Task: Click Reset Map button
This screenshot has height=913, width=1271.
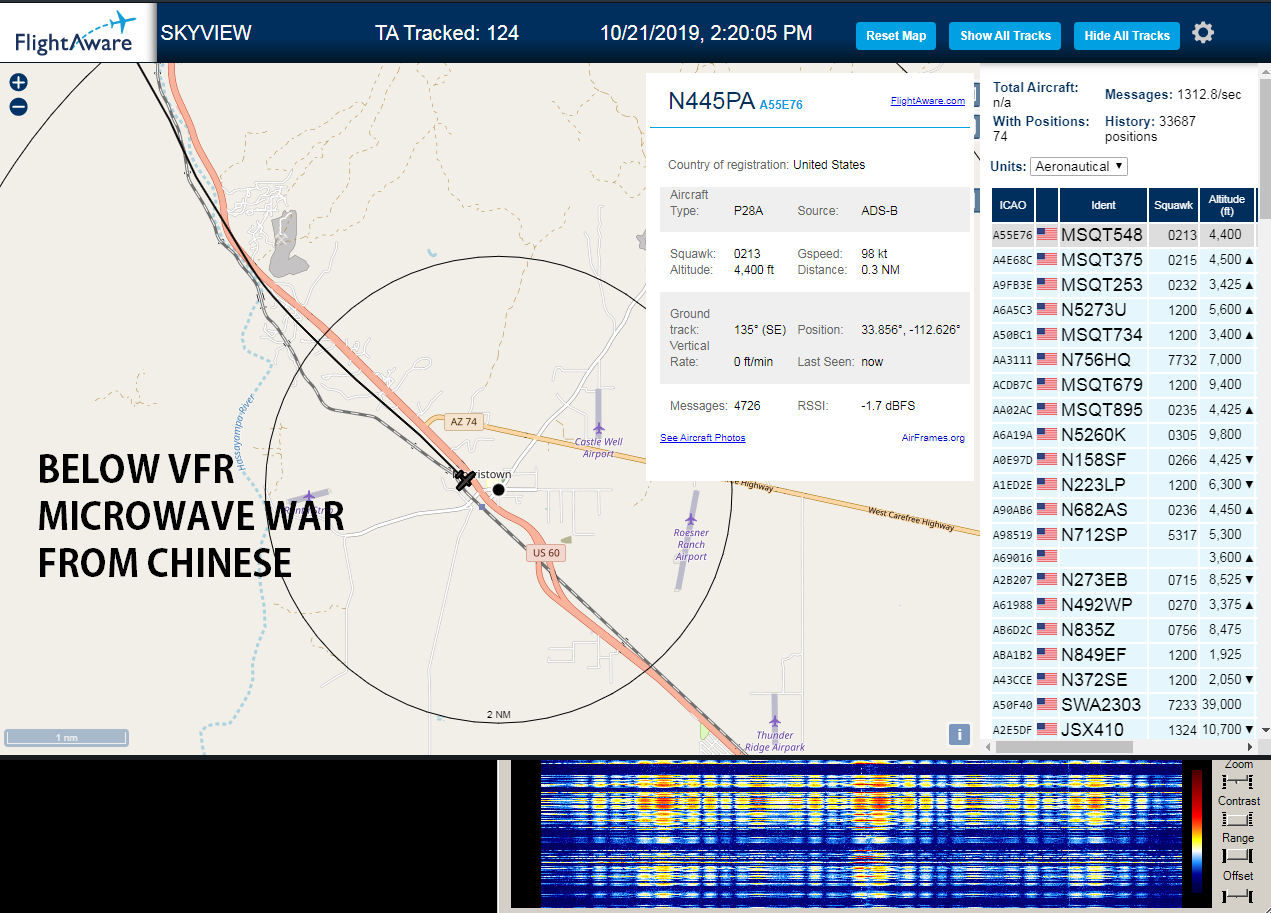Action: [x=896, y=36]
